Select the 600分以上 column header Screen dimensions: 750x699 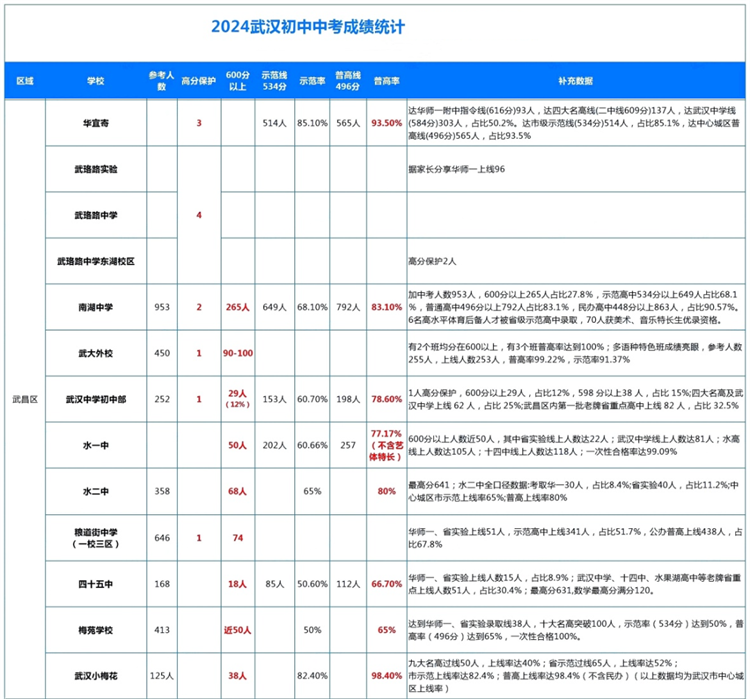(238, 81)
